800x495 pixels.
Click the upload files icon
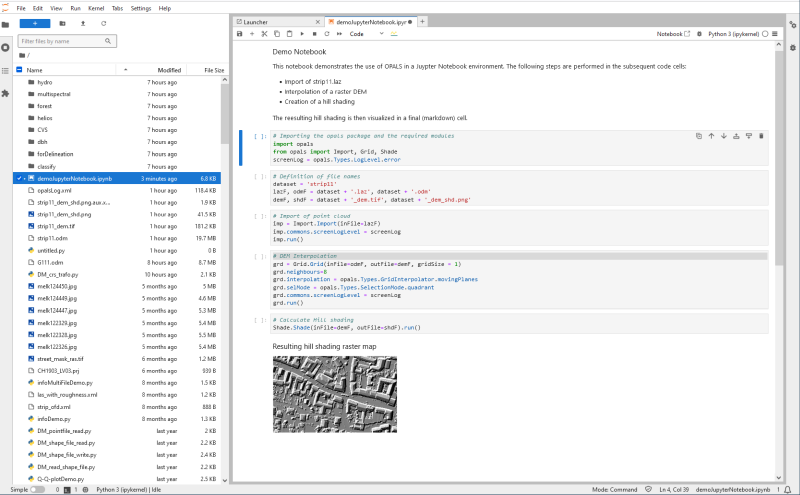(82, 22)
